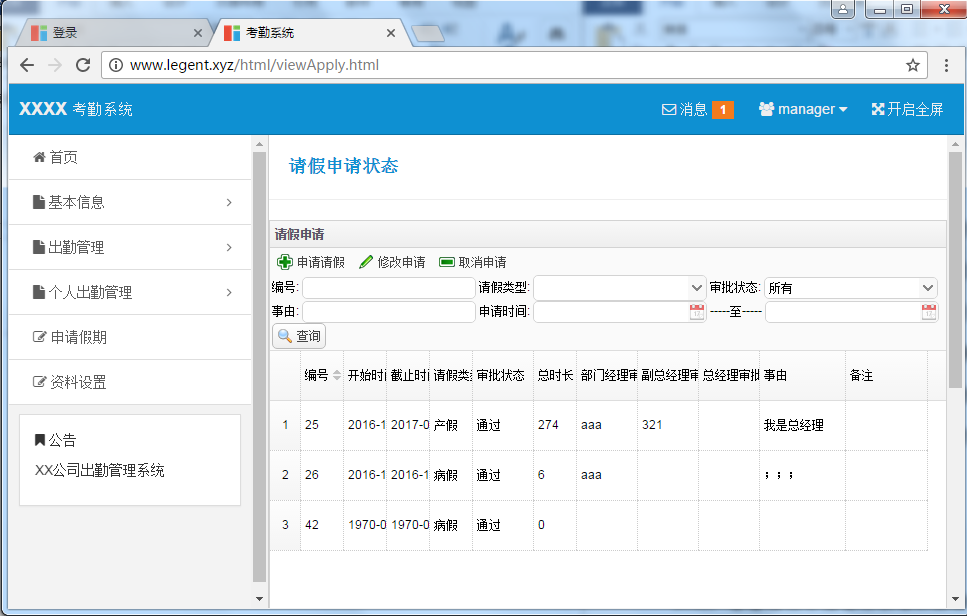
Task: Click 副总经理审批 column header
Action: pos(668,376)
